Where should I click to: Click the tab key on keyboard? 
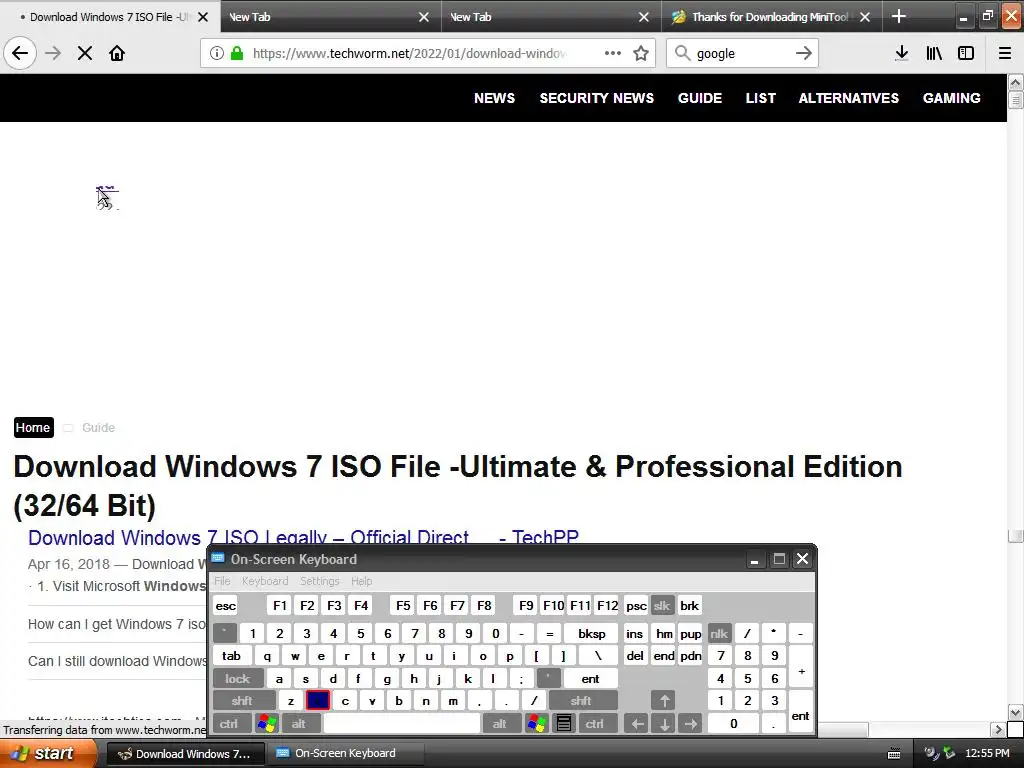[231, 656]
